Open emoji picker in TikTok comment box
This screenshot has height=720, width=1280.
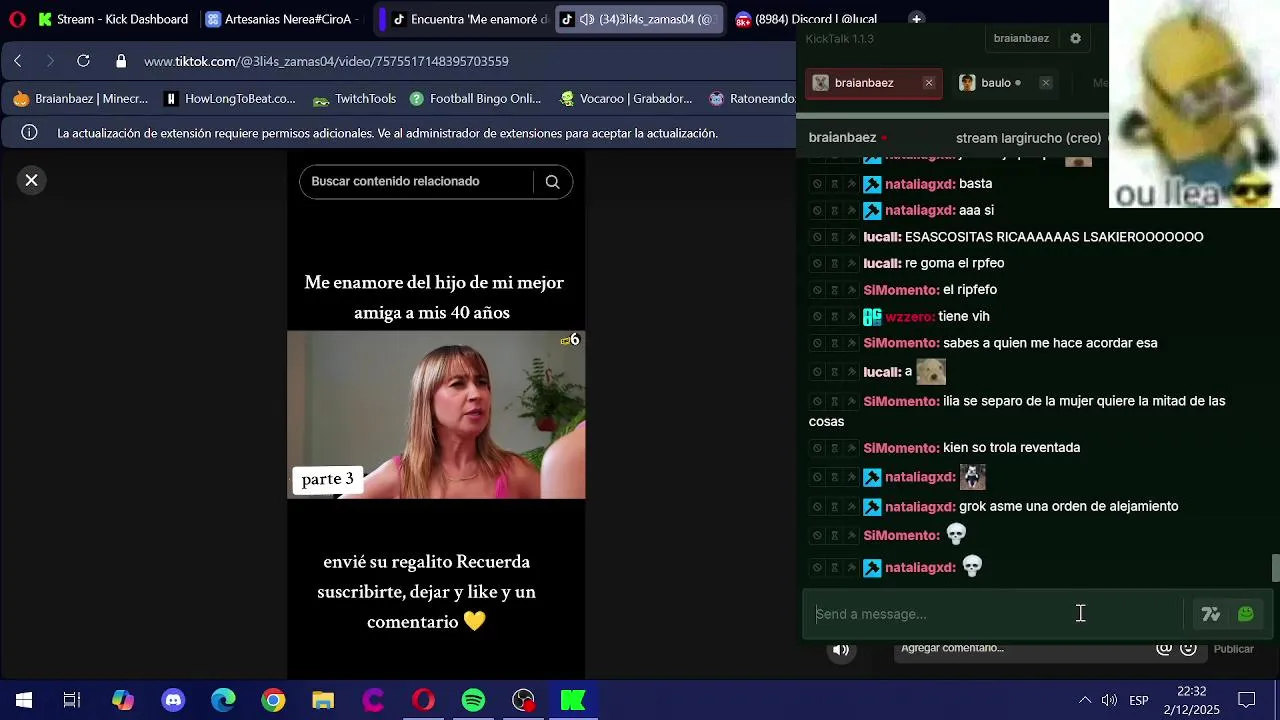pos(1188,648)
